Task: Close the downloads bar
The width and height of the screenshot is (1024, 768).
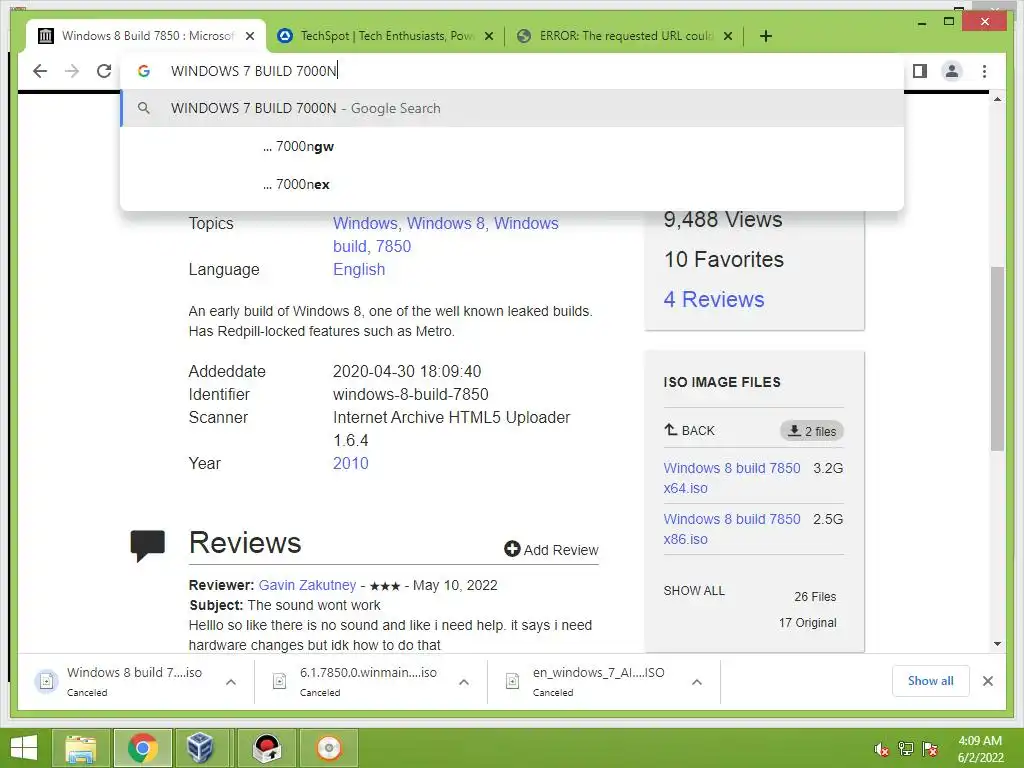Action: (x=987, y=681)
